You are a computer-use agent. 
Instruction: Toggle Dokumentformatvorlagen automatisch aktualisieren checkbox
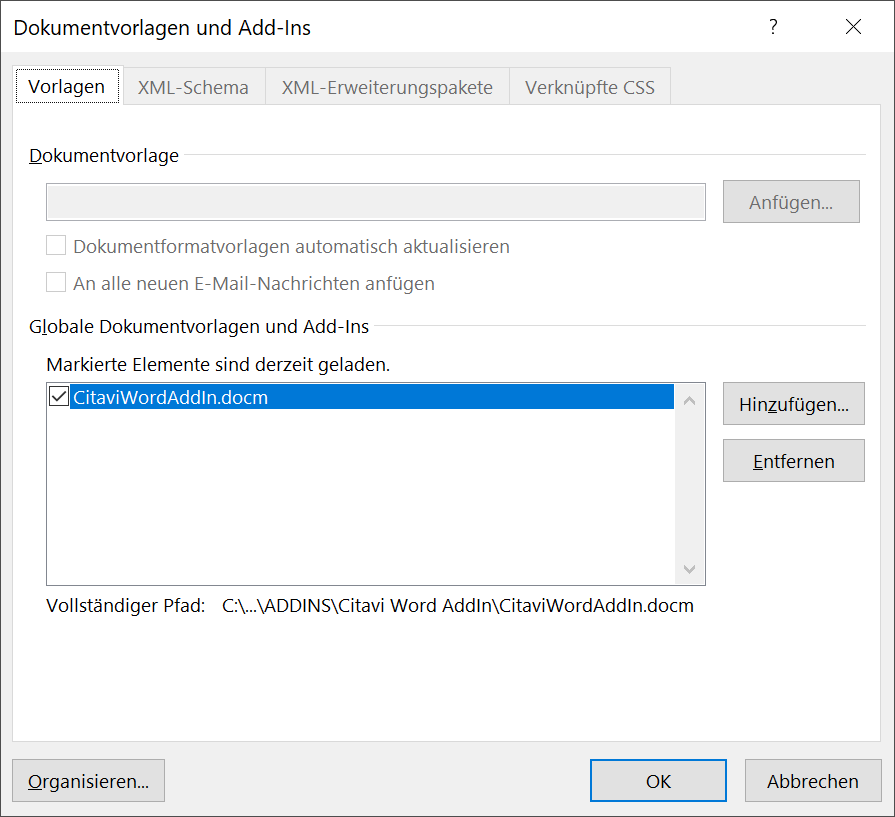point(56,246)
